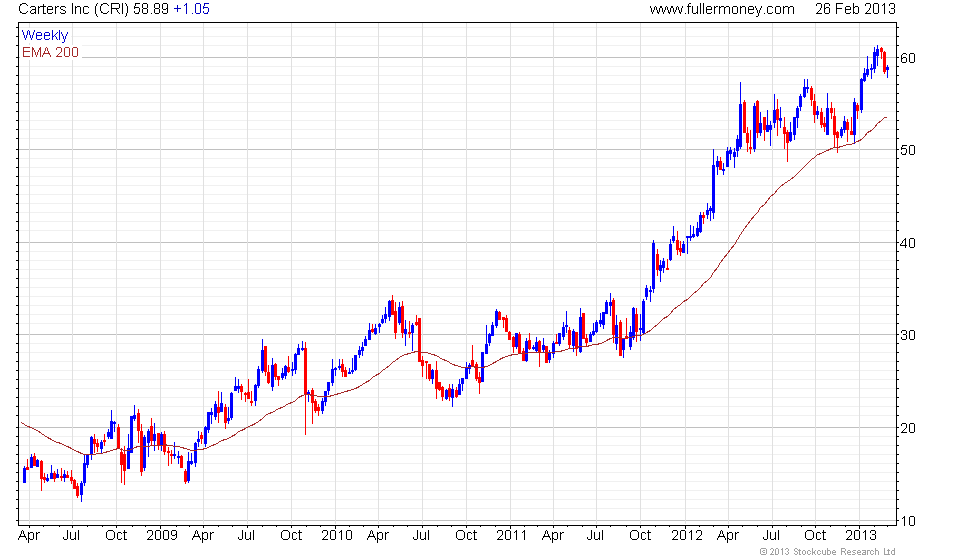Click the x-axis label 2013
The width and height of the screenshot is (980, 560).
pos(861,536)
